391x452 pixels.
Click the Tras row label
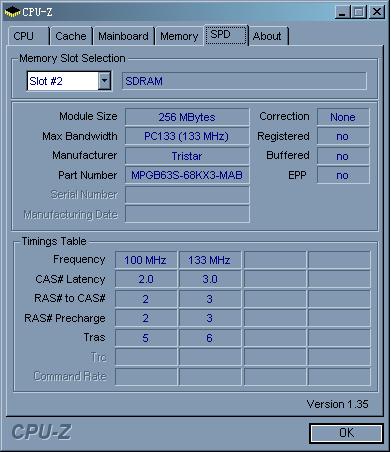pyautogui.click(x=95, y=337)
